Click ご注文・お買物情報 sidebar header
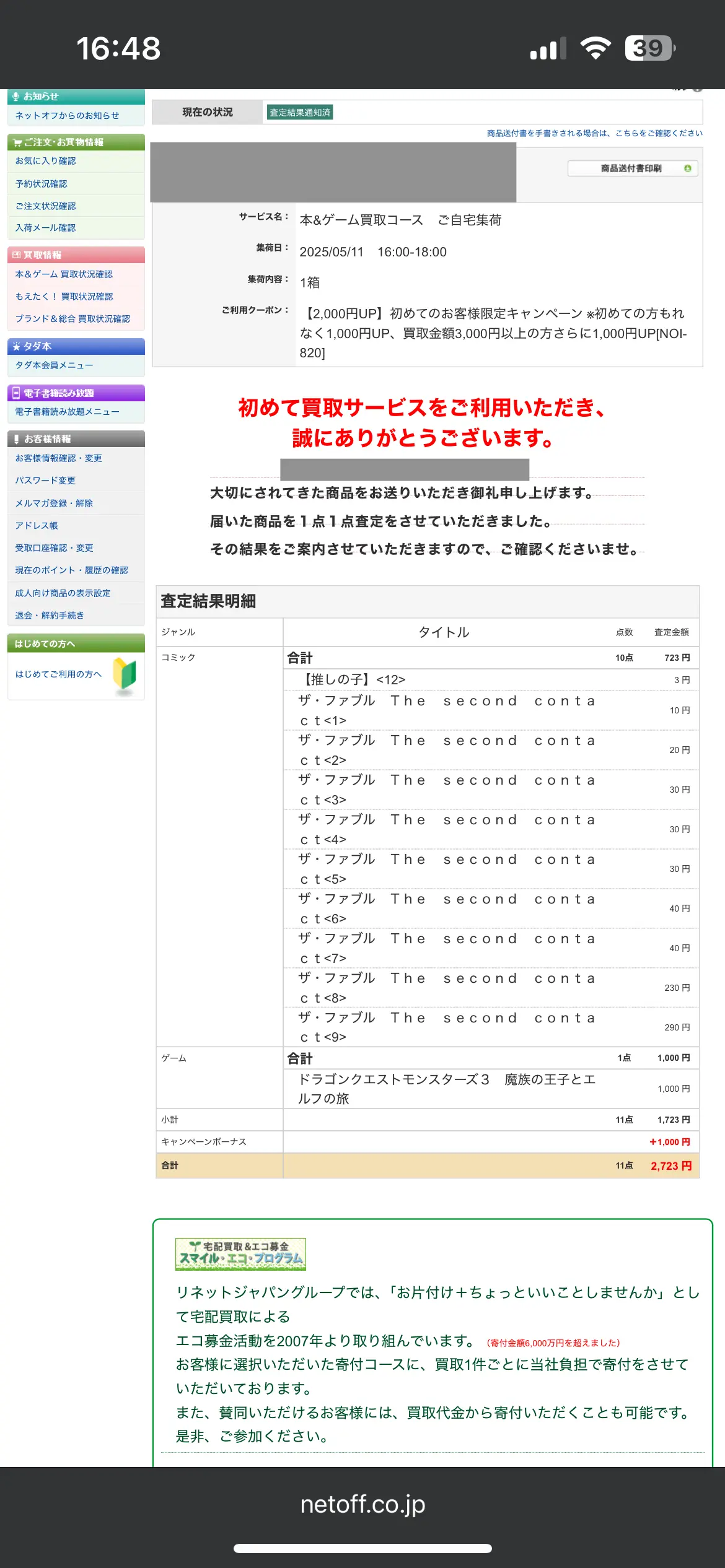Screen dimensions: 725x1568 tap(76, 142)
